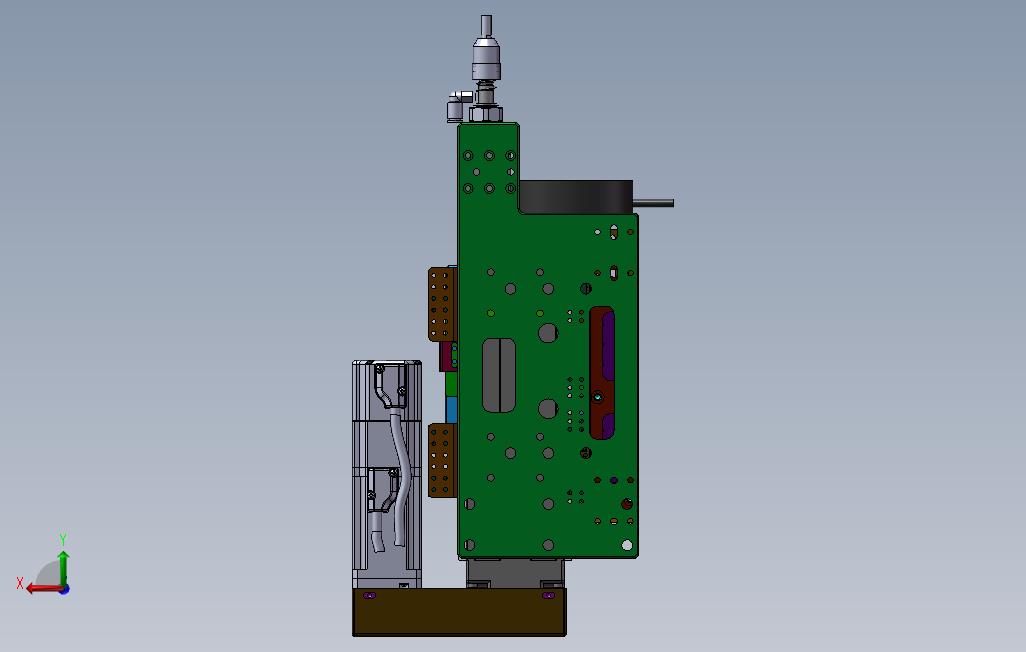Image resolution: width=1026 pixels, height=652 pixels.
Task: Select the gray oblong slot in the plate
Action: (x=499, y=375)
